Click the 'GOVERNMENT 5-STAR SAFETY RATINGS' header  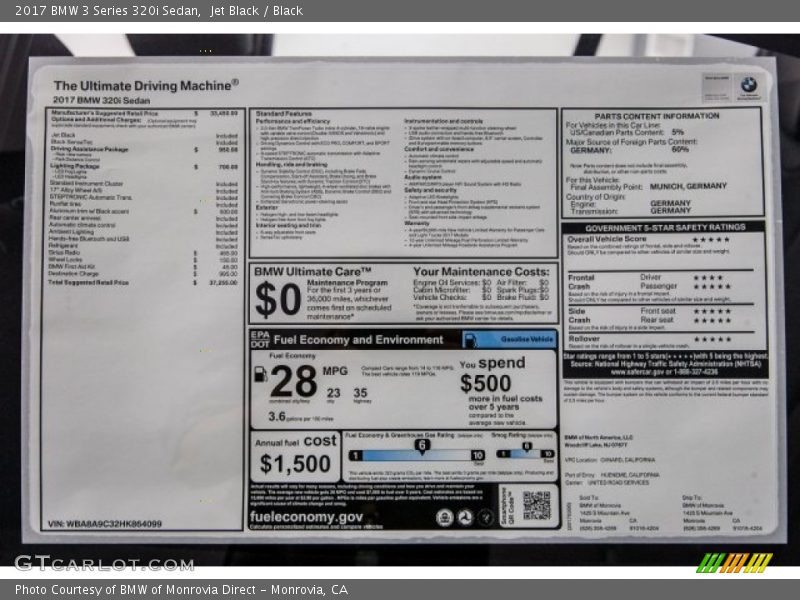[665, 228]
